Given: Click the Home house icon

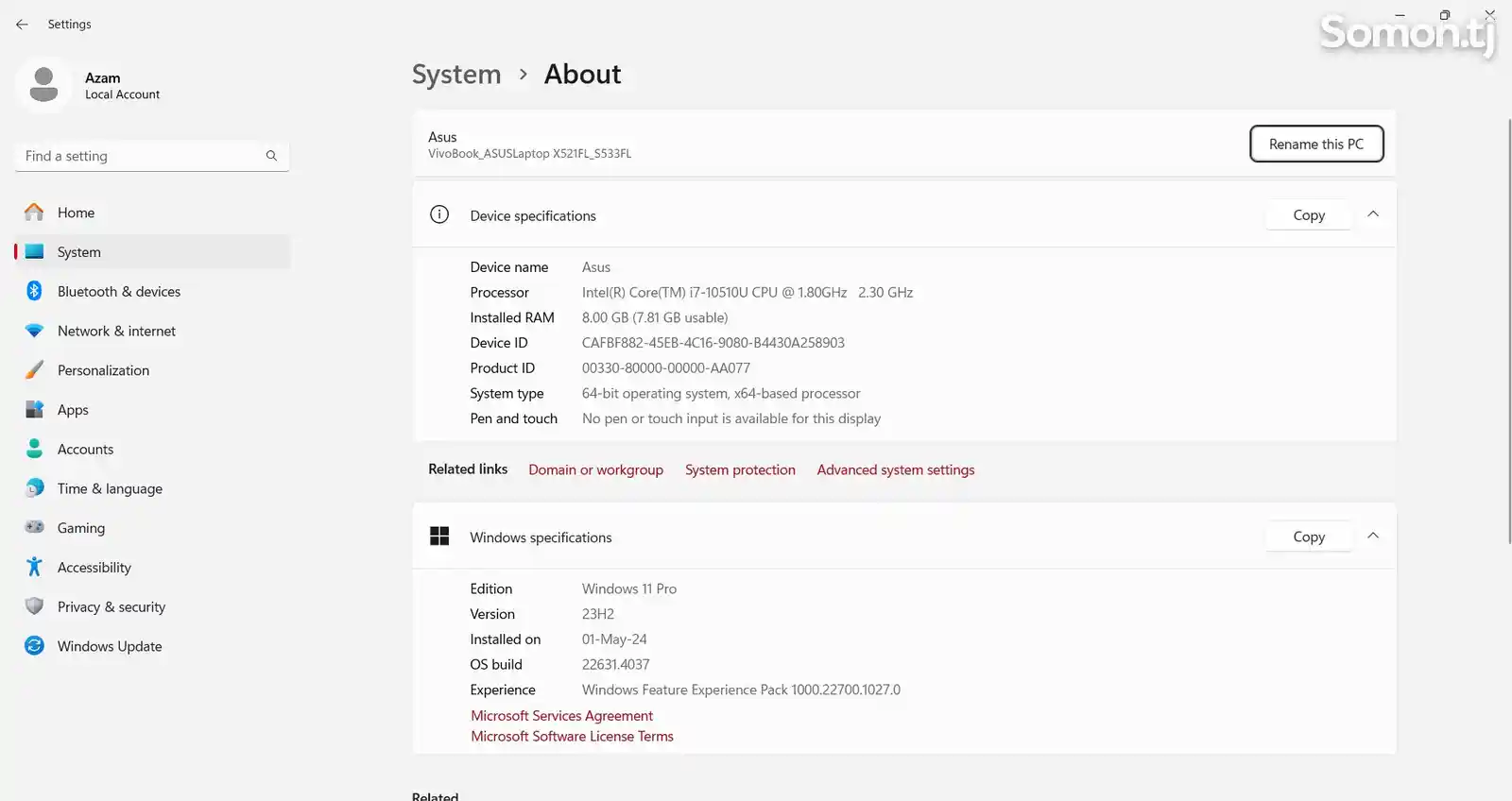Looking at the screenshot, I should 34,213.
